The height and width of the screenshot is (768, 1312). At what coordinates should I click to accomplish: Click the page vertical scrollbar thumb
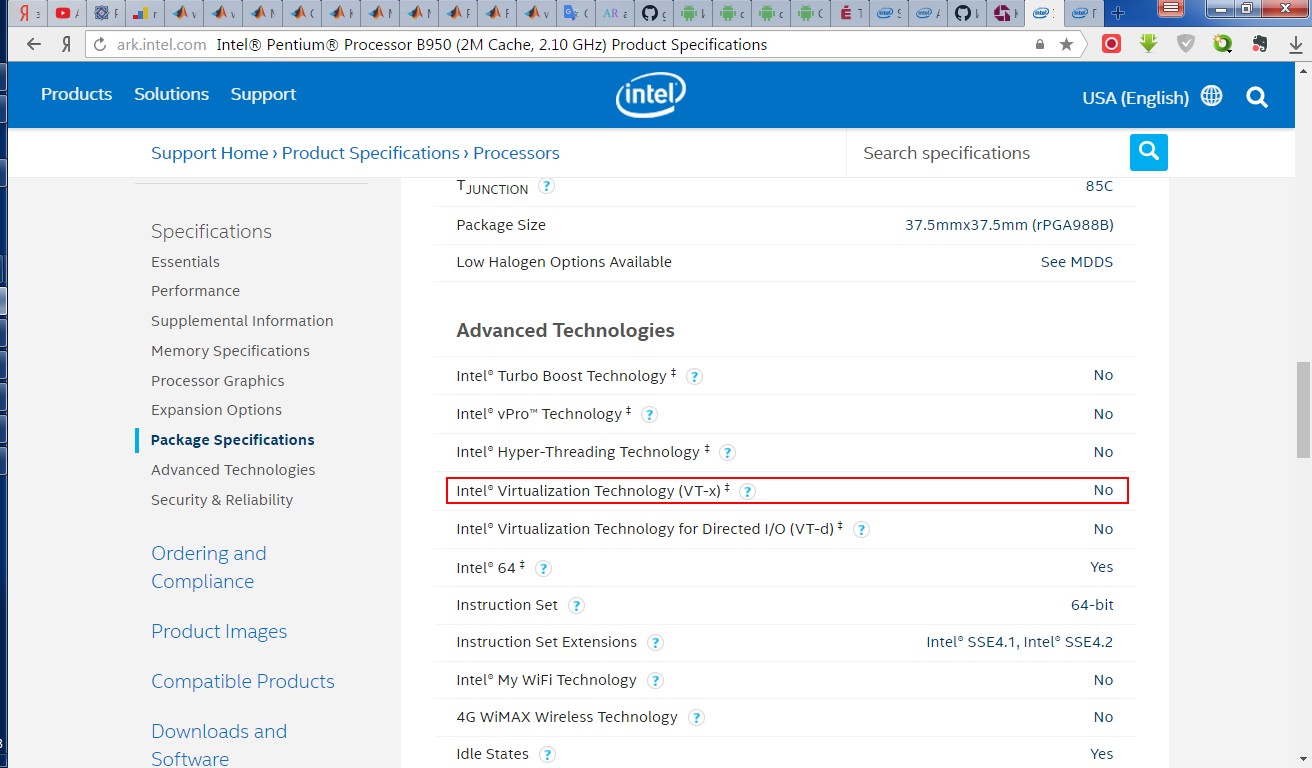(x=1303, y=409)
